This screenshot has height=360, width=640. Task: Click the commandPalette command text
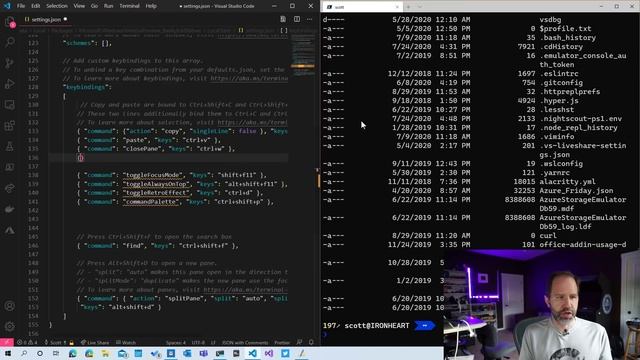point(151,202)
